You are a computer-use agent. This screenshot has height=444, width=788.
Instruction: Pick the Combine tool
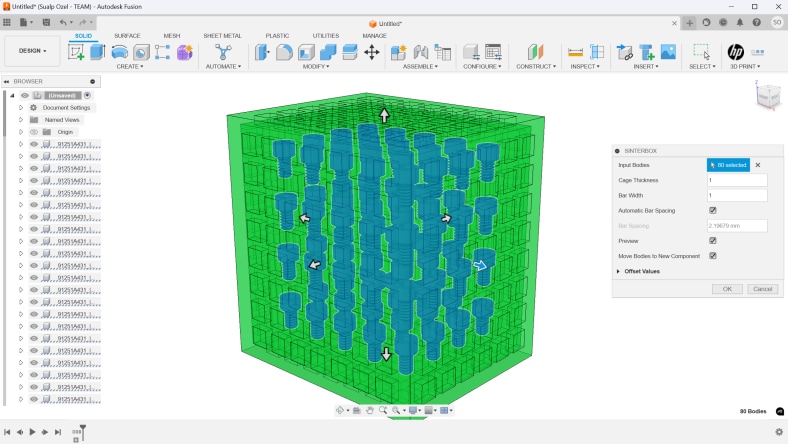coord(328,52)
